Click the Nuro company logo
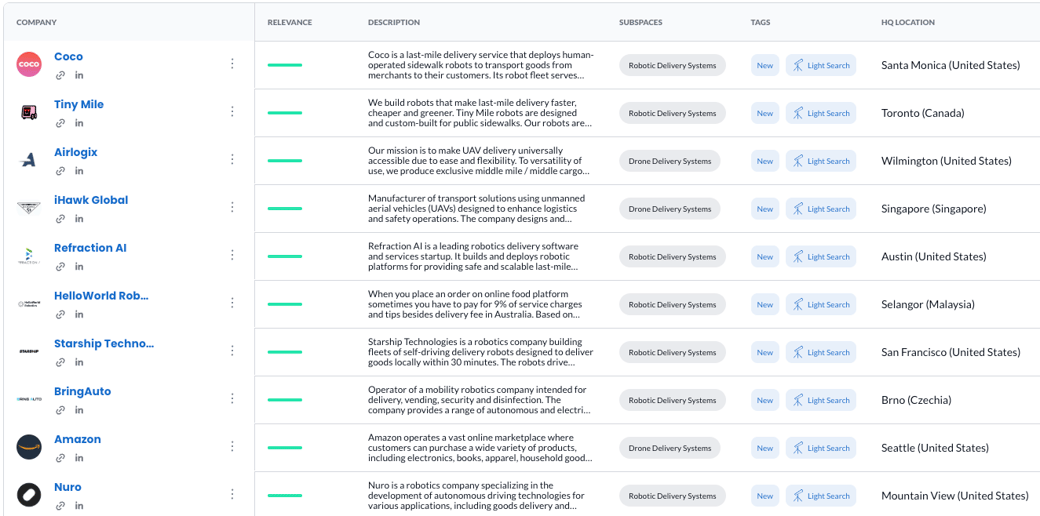 point(29,495)
